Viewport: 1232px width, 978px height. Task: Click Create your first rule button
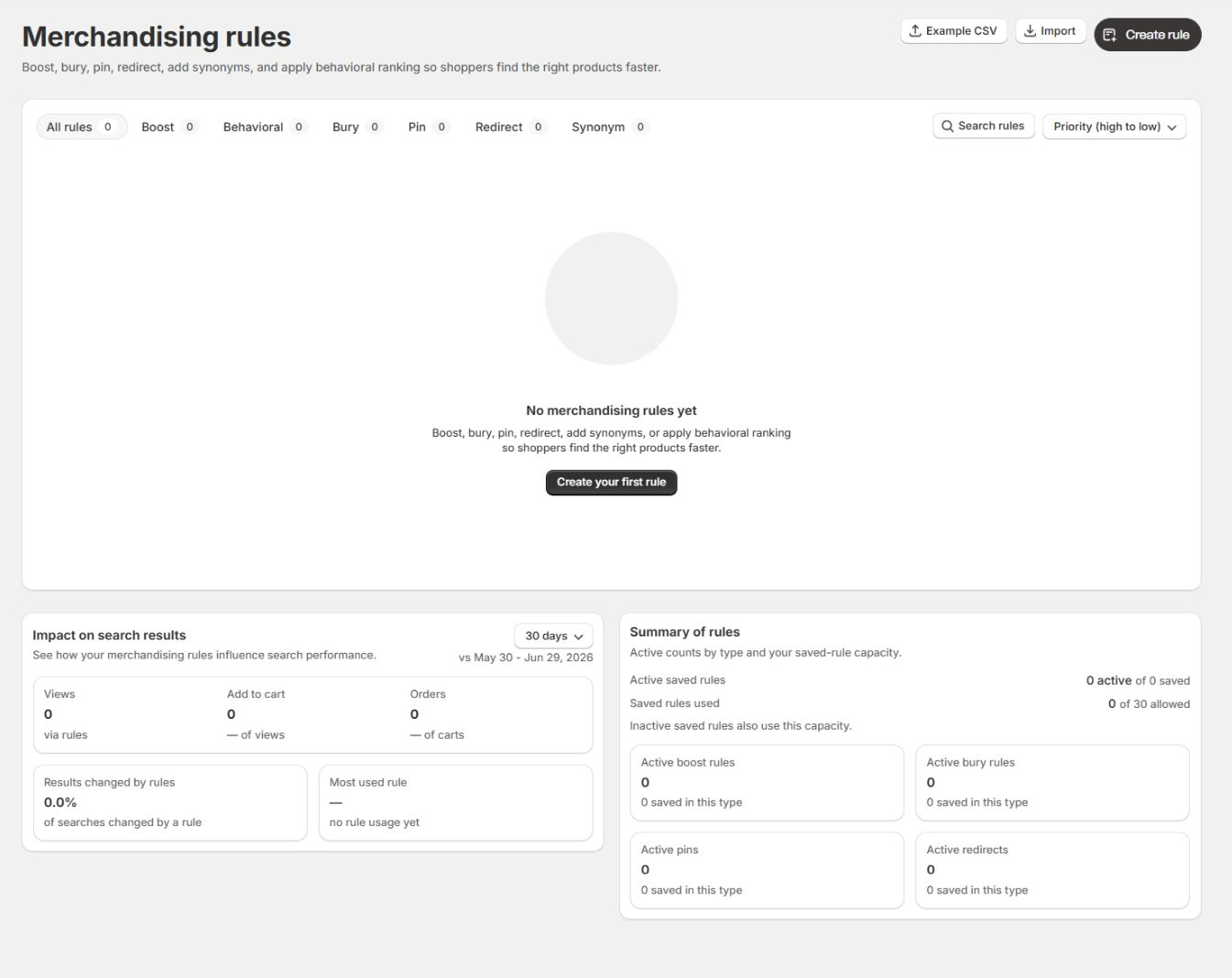611,483
